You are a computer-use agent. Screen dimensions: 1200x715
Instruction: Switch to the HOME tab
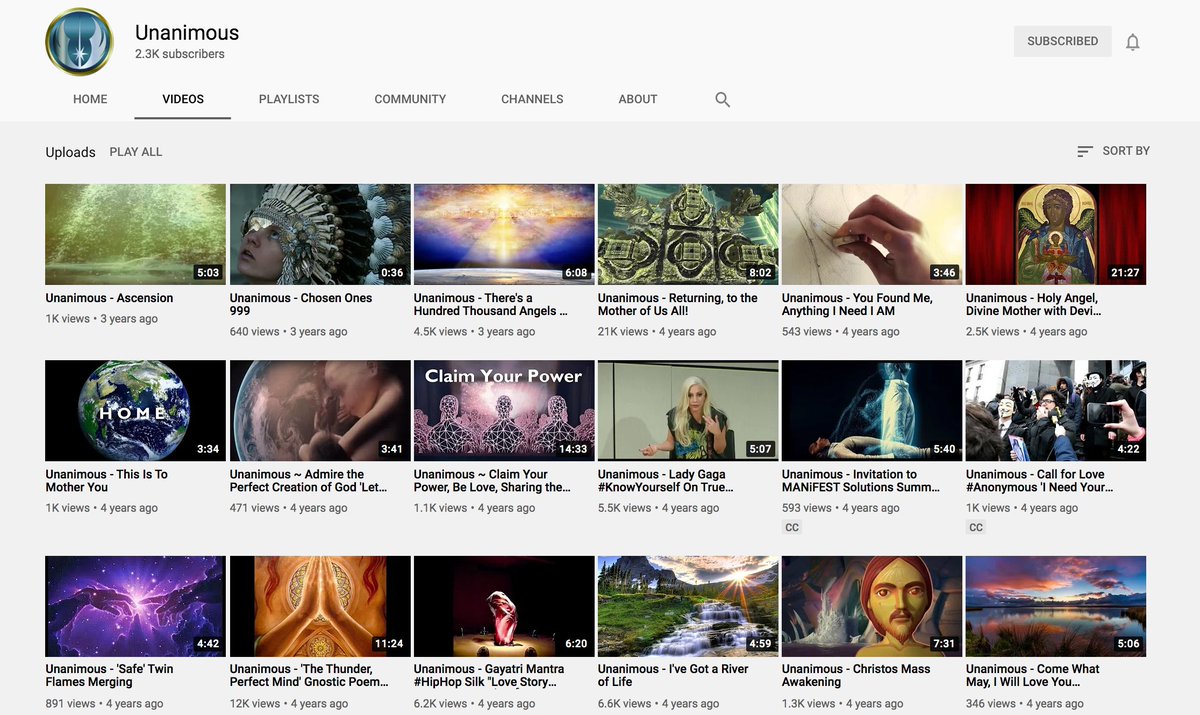tap(90, 99)
